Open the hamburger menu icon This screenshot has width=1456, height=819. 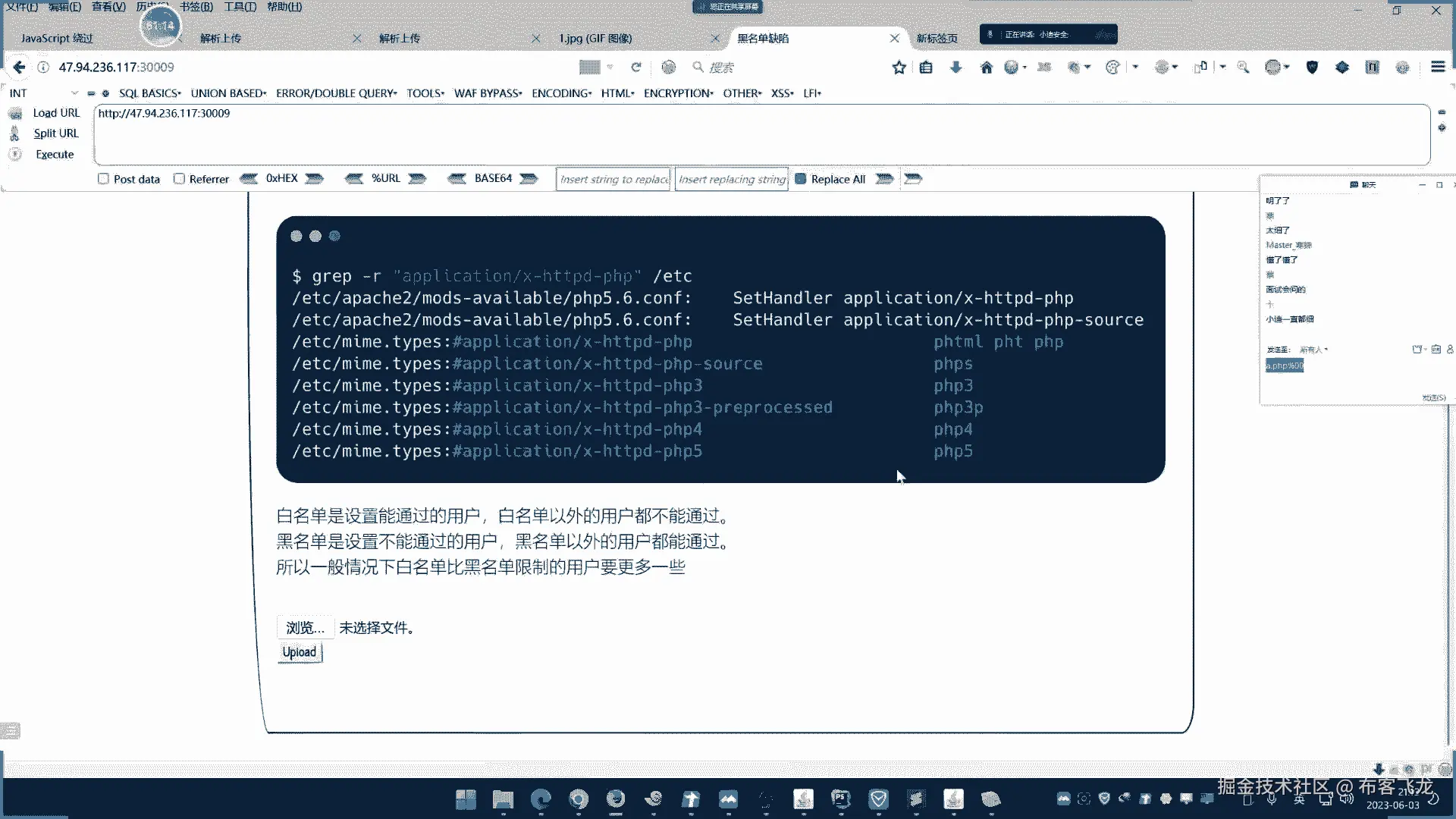pos(1437,67)
